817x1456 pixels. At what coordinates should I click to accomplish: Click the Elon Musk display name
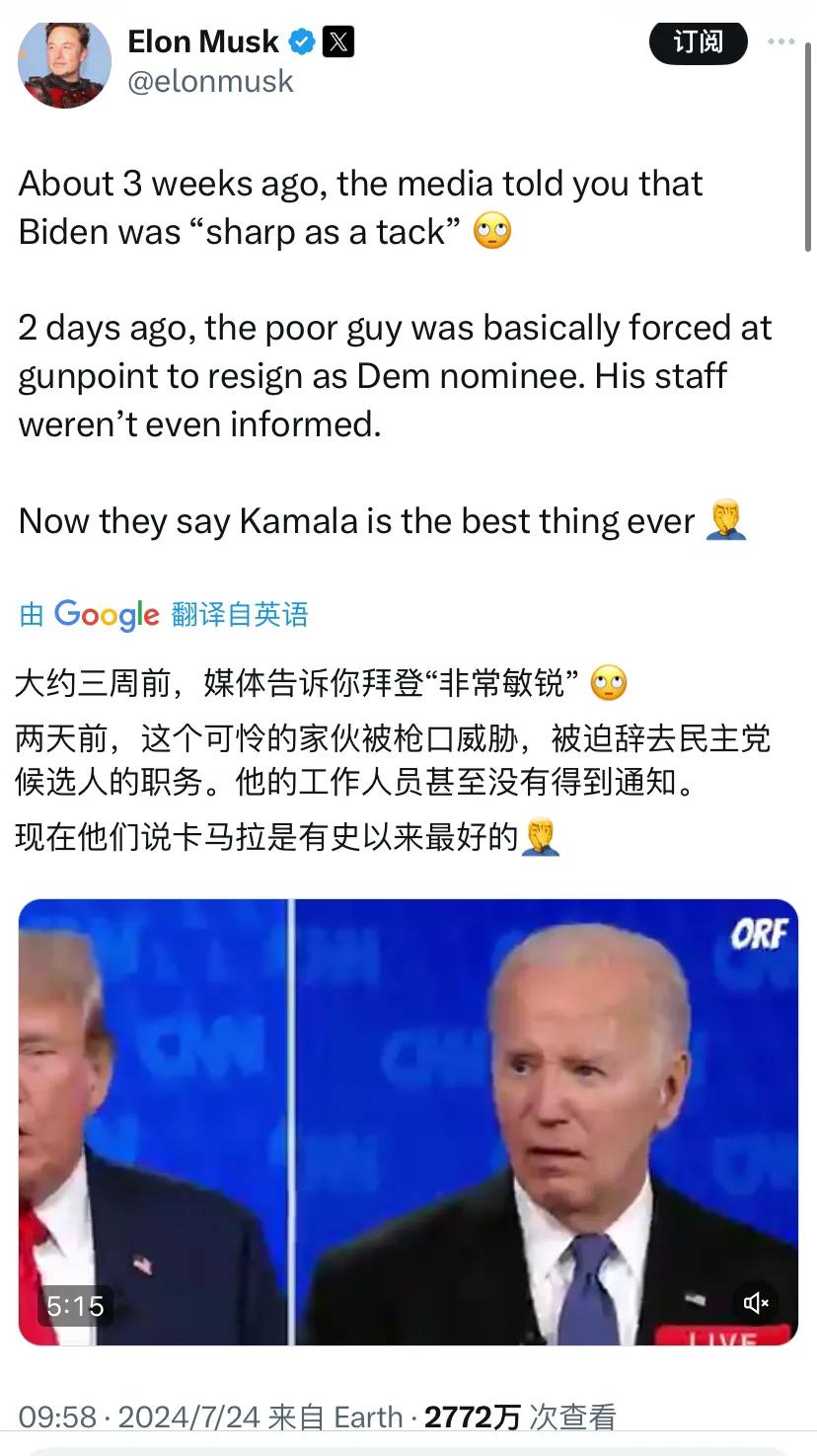pos(203,41)
